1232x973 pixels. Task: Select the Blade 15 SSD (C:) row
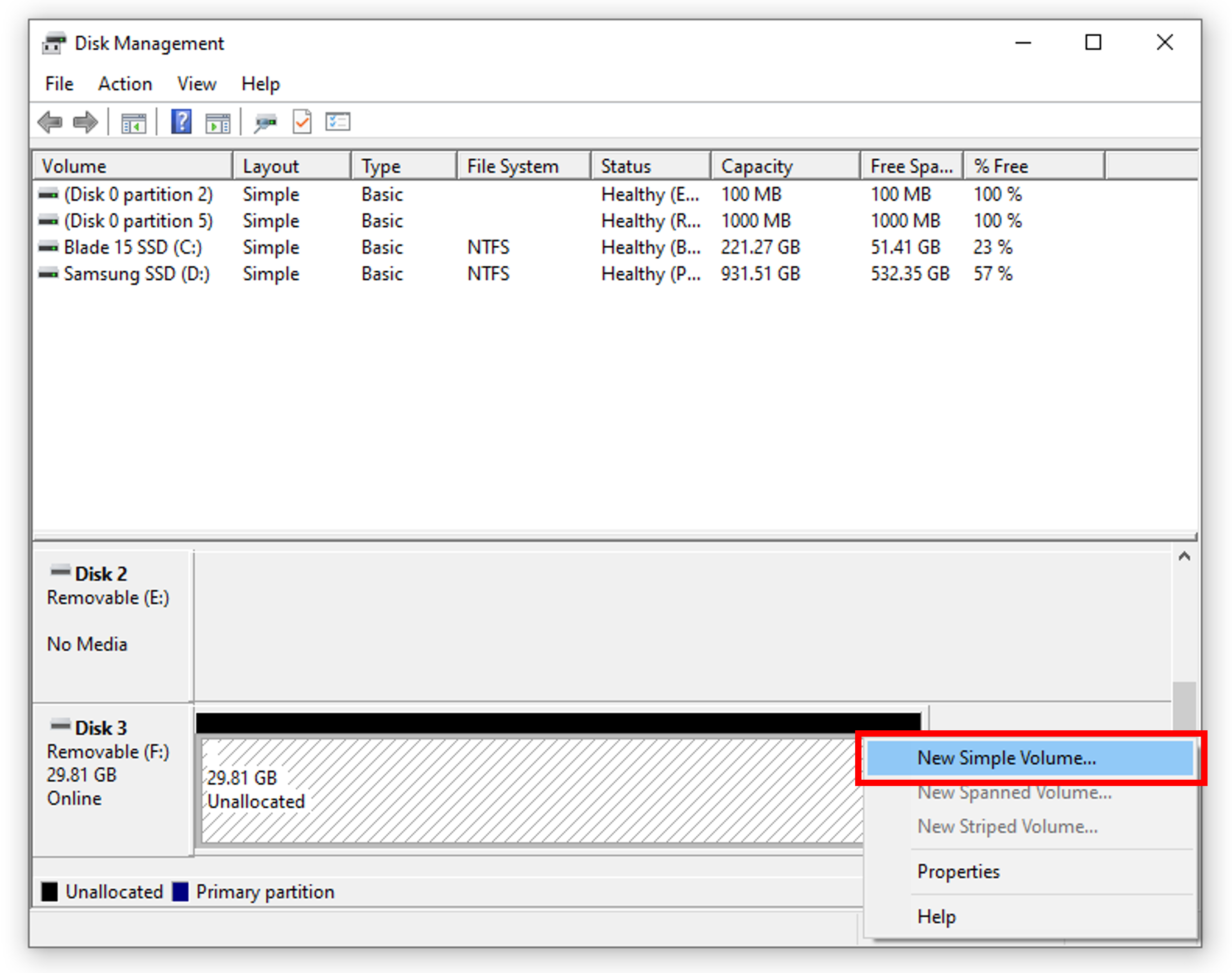[x=132, y=247]
